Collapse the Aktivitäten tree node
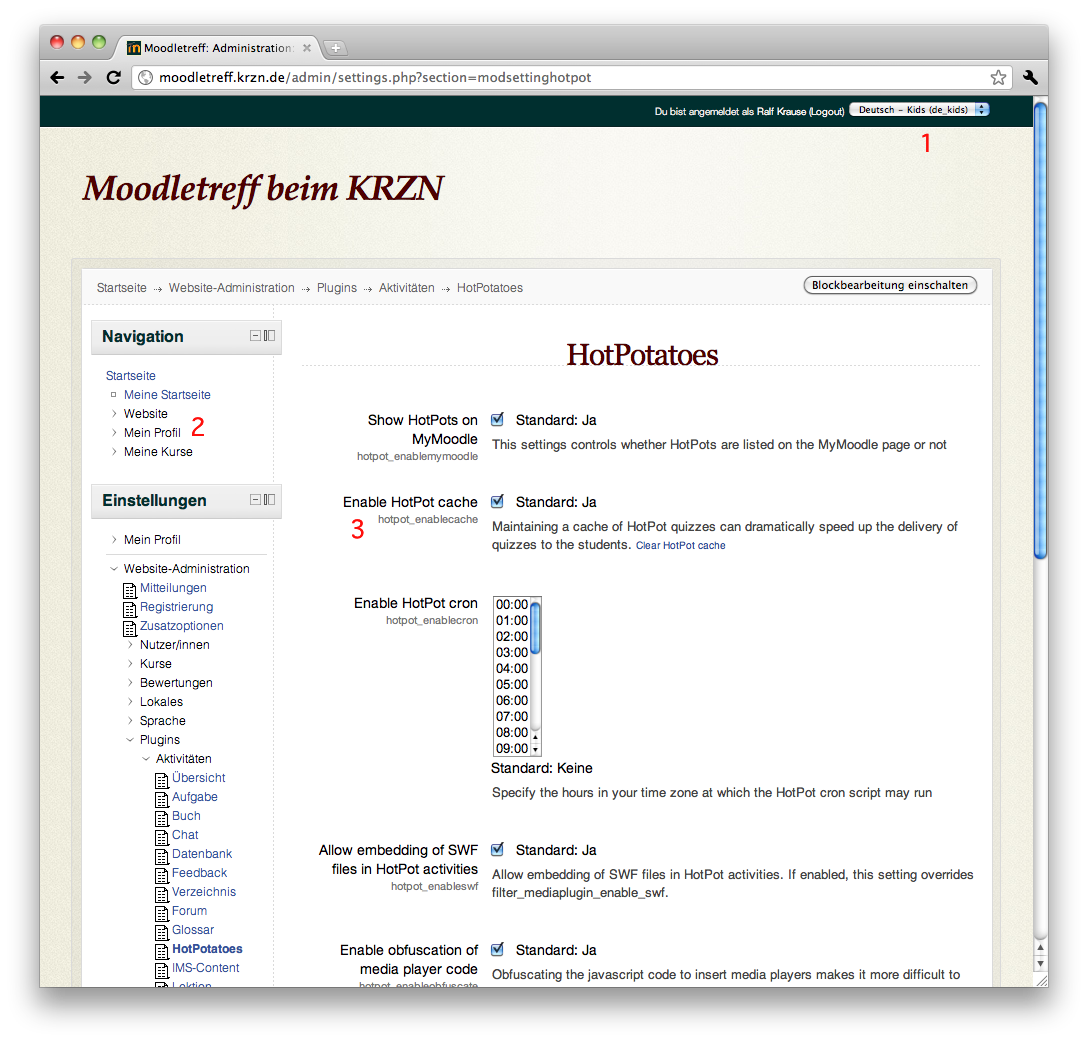 coord(146,758)
